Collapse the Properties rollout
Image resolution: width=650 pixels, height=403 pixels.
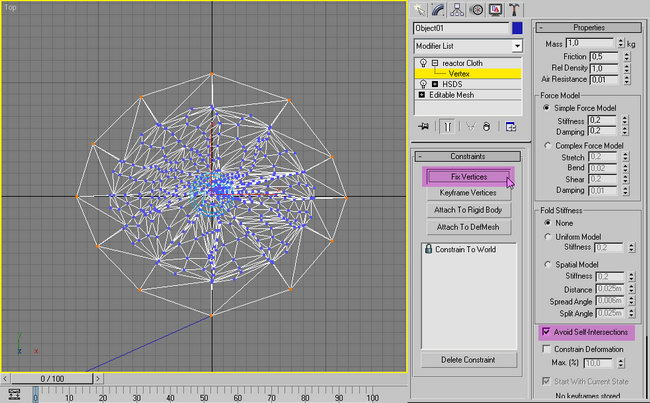pyautogui.click(x=589, y=28)
